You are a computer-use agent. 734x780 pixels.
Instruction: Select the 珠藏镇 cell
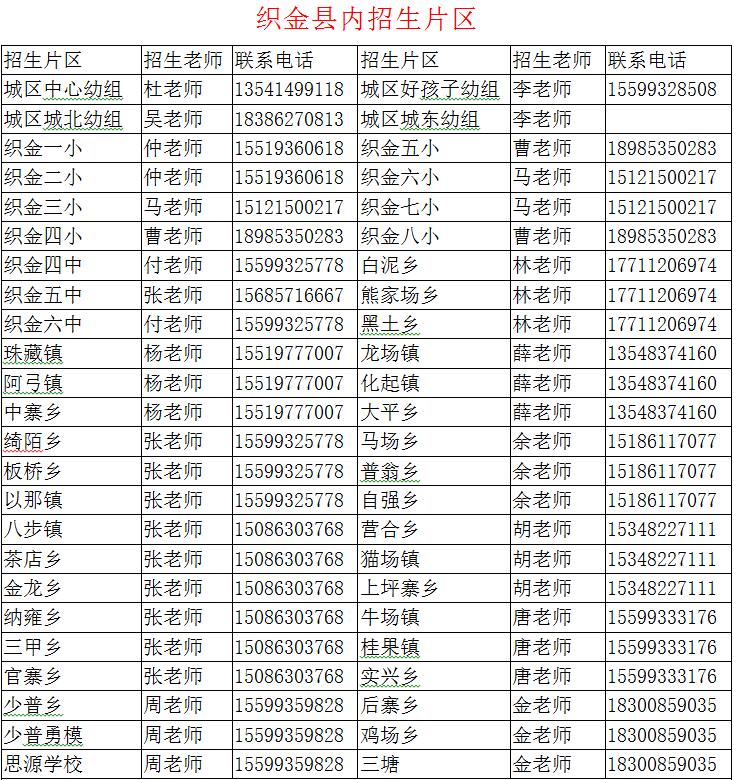point(72,354)
